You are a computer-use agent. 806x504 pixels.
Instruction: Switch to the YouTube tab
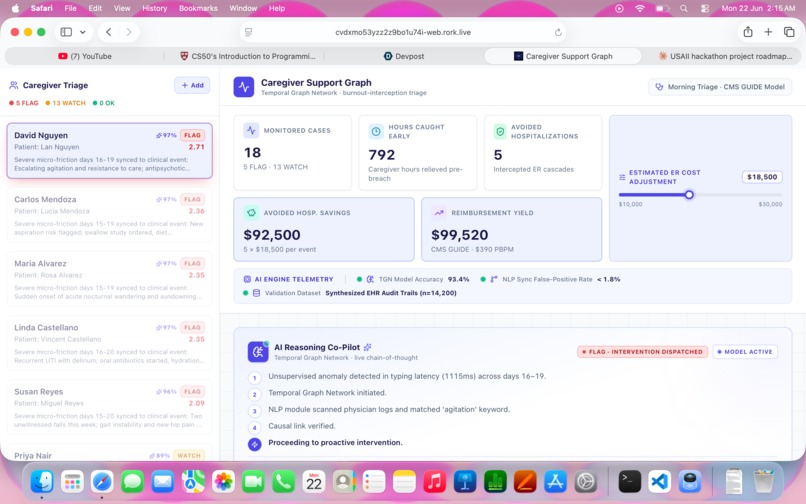[85, 56]
